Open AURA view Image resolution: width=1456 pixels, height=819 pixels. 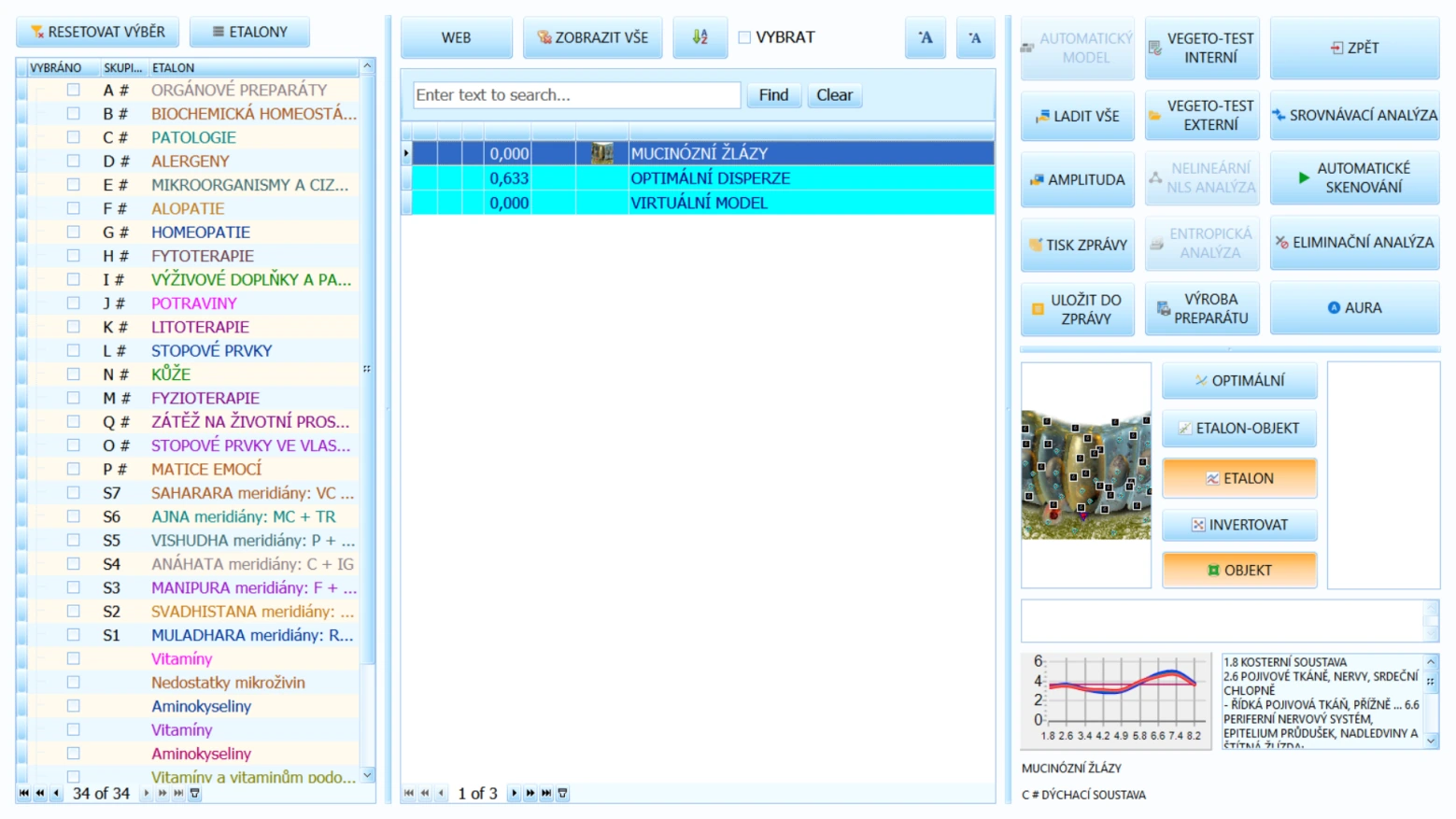click(1354, 307)
